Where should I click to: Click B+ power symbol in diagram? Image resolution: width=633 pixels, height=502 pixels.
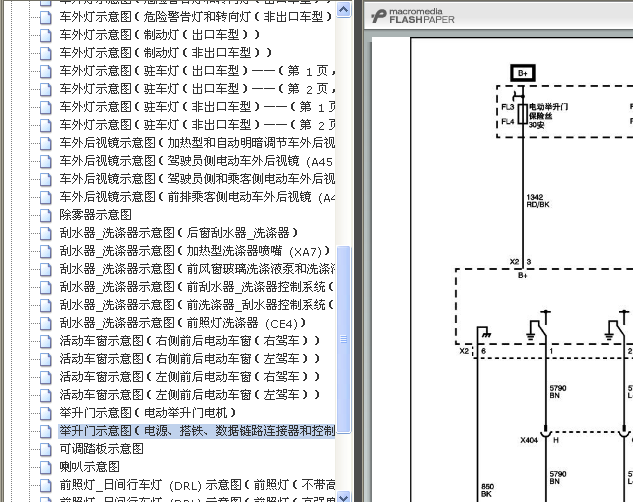coord(523,73)
